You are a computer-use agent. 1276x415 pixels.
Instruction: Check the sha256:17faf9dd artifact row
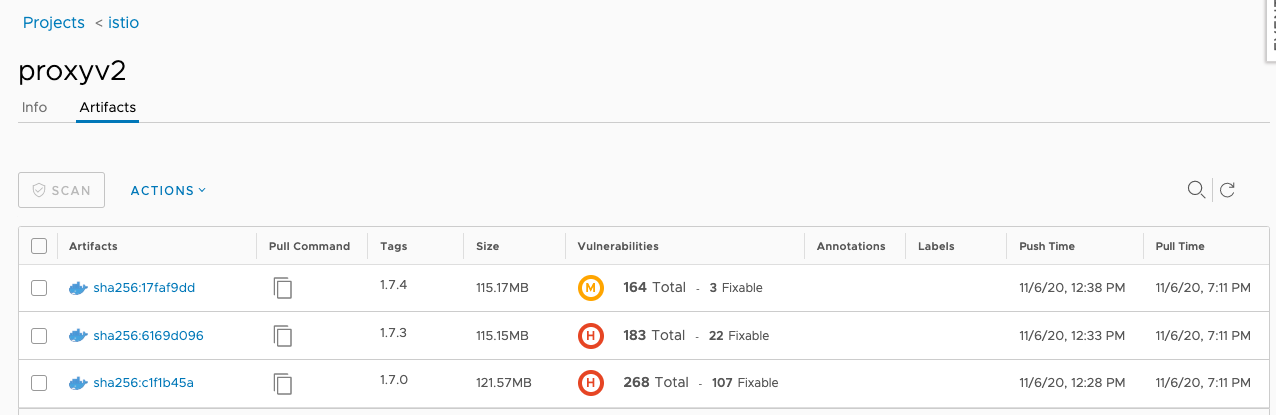39,288
